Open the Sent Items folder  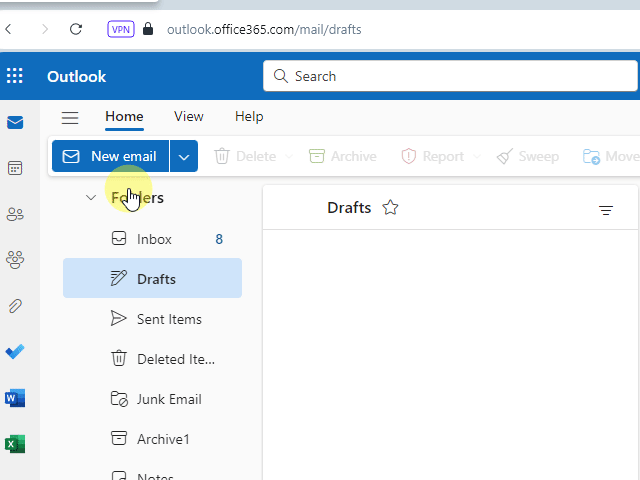tap(152, 319)
